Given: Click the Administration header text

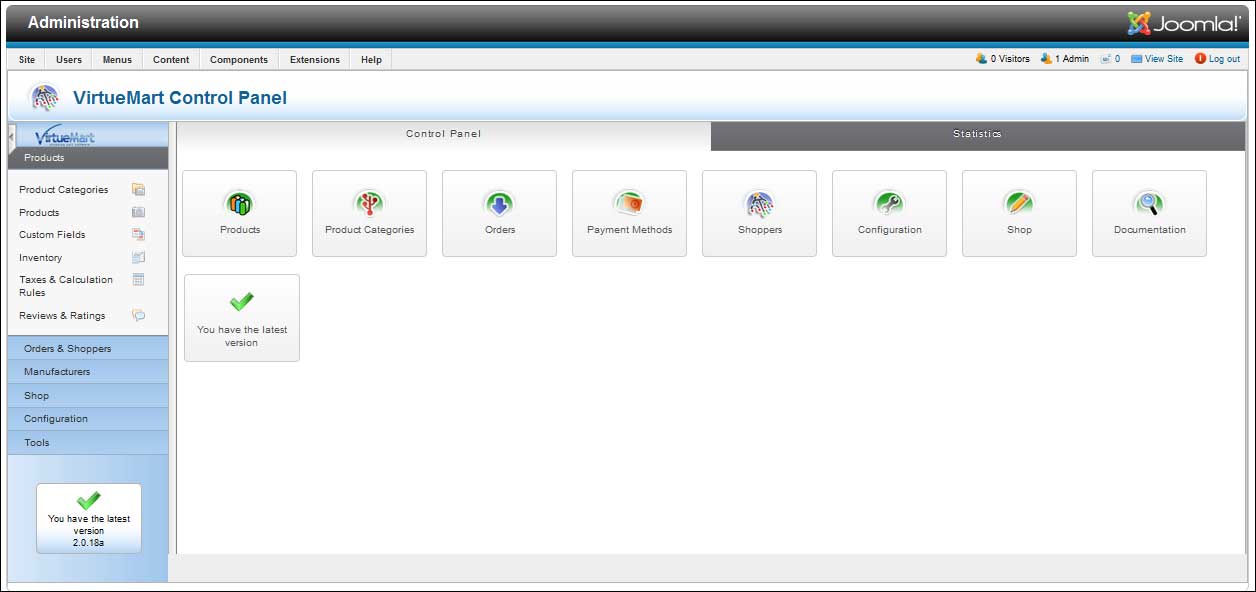Looking at the screenshot, I should [x=83, y=22].
